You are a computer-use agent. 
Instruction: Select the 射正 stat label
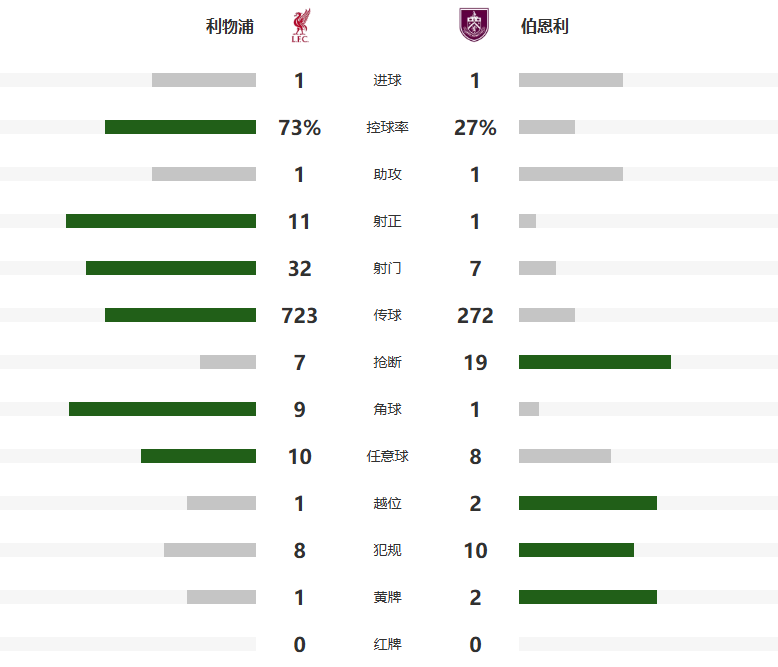387,222
